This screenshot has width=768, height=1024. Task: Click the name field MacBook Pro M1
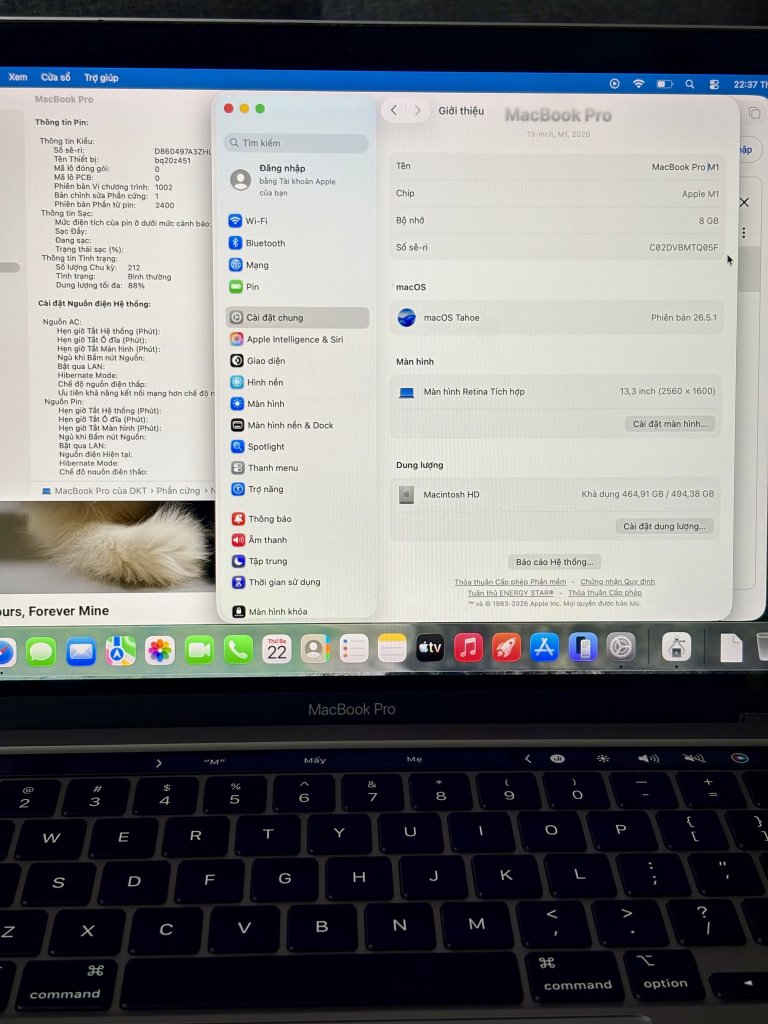685,167
